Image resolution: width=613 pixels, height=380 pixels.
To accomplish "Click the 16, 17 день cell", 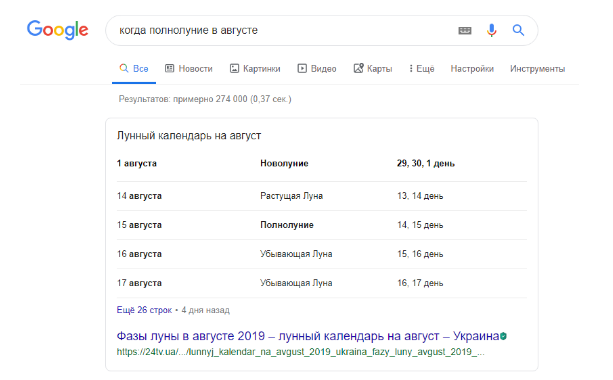I will (420, 283).
